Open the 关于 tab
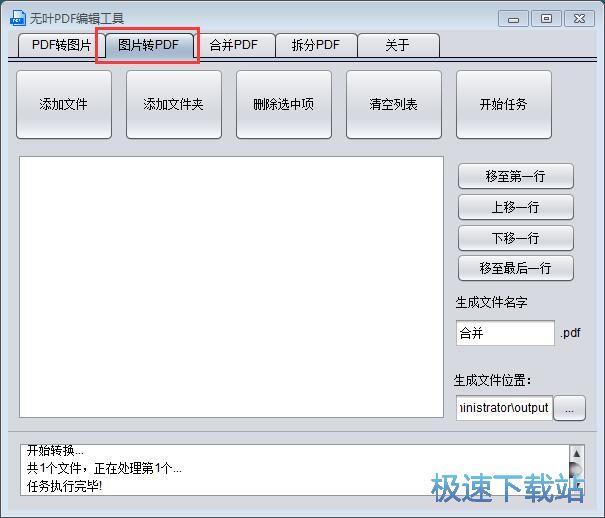Image resolution: width=605 pixels, height=518 pixels. coord(398,45)
